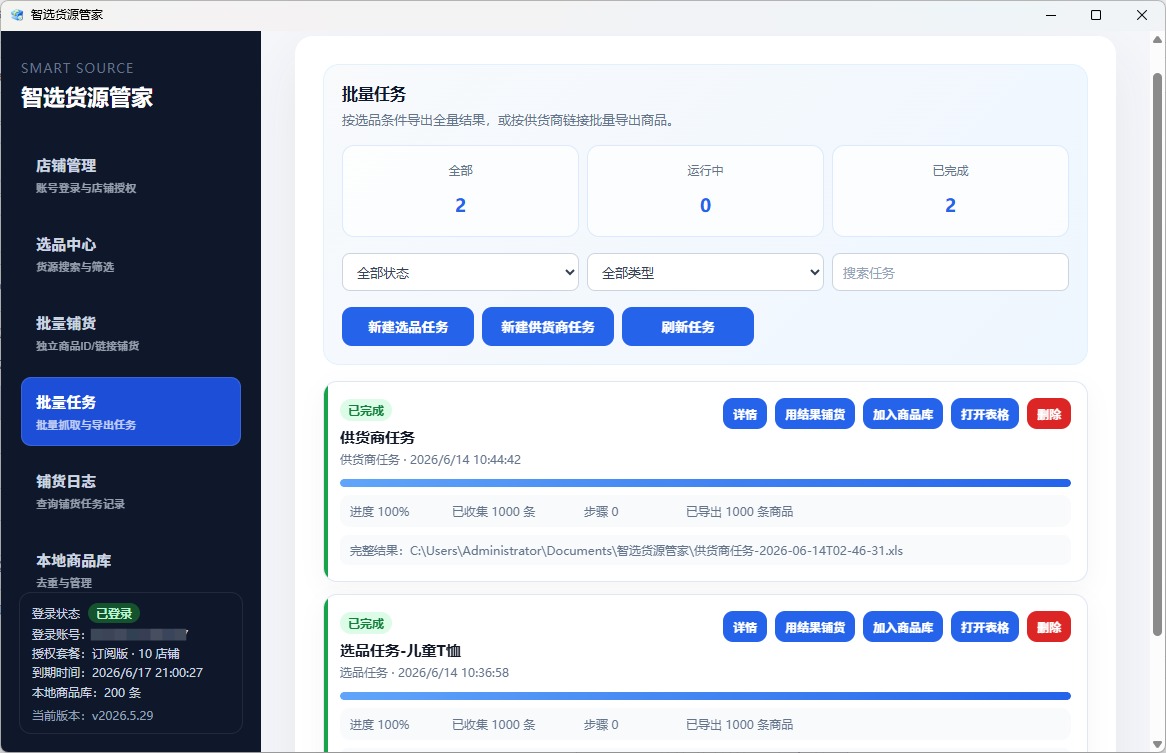Click 打开表格 for 供货商任务

tap(985, 414)
